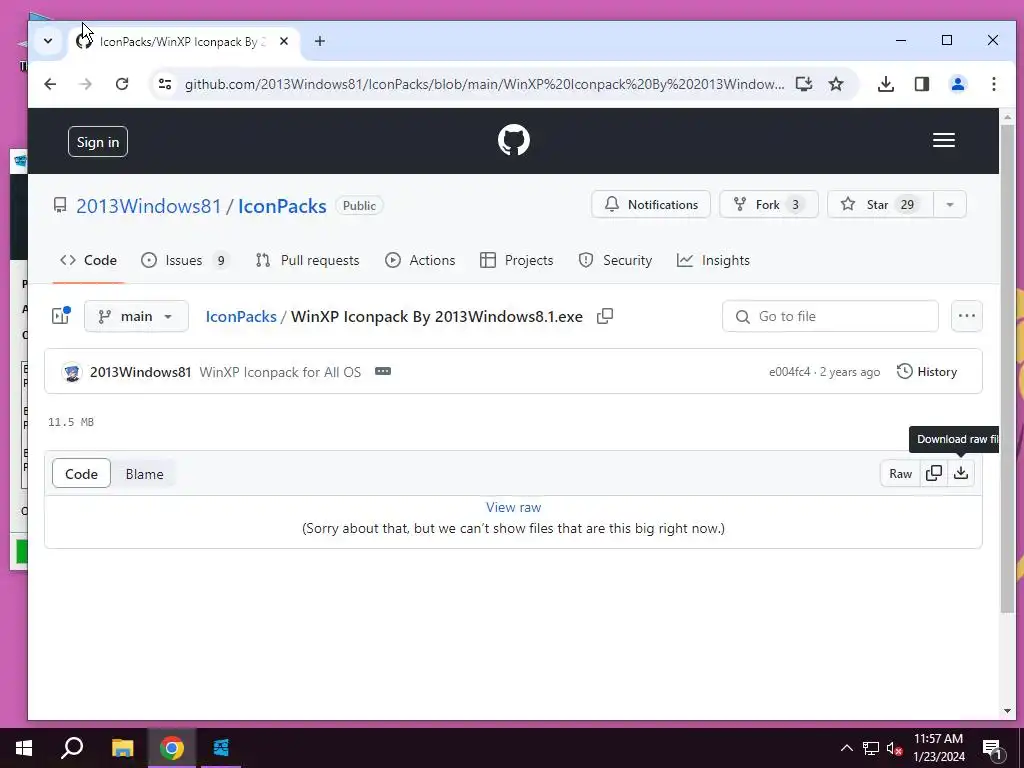This screenshot has width=1024, height=768.
Task: Open the tab search dropdown chevron
Action: click(48, 41)
